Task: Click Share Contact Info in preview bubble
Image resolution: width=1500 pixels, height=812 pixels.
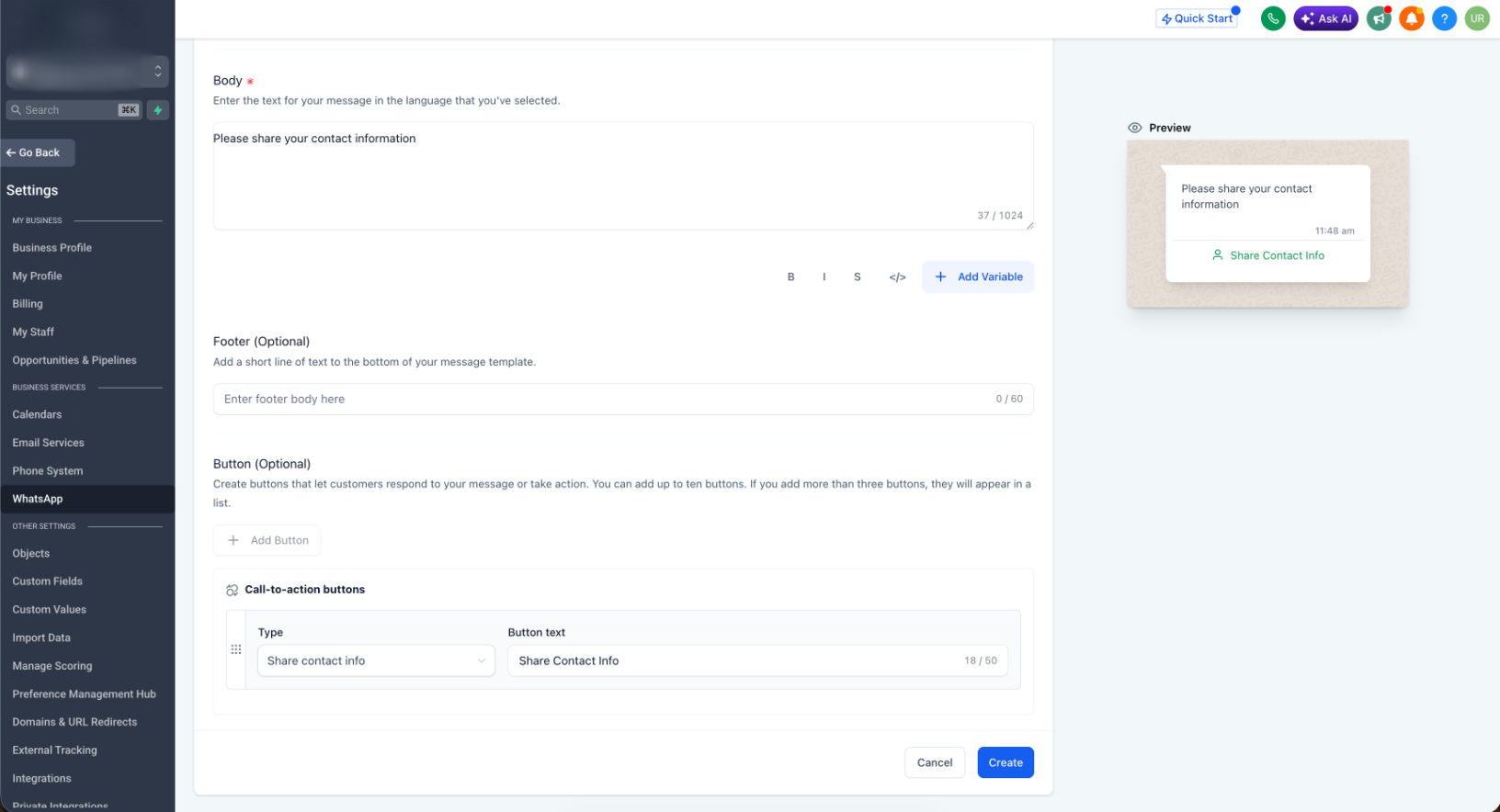Action: point(1267,255)
